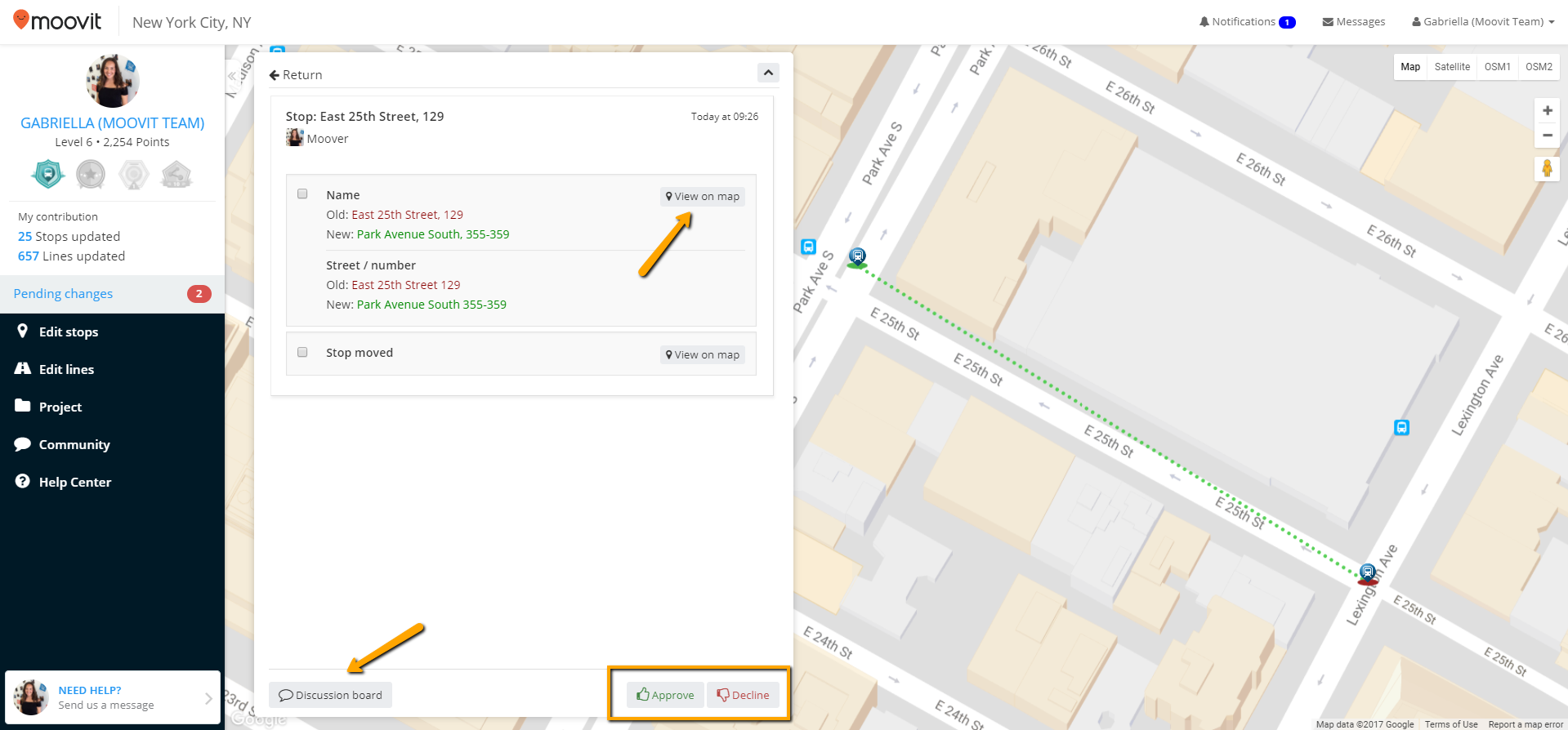Tick the Stop moved checkbox

pyautogui.click(x=302, y=352)
